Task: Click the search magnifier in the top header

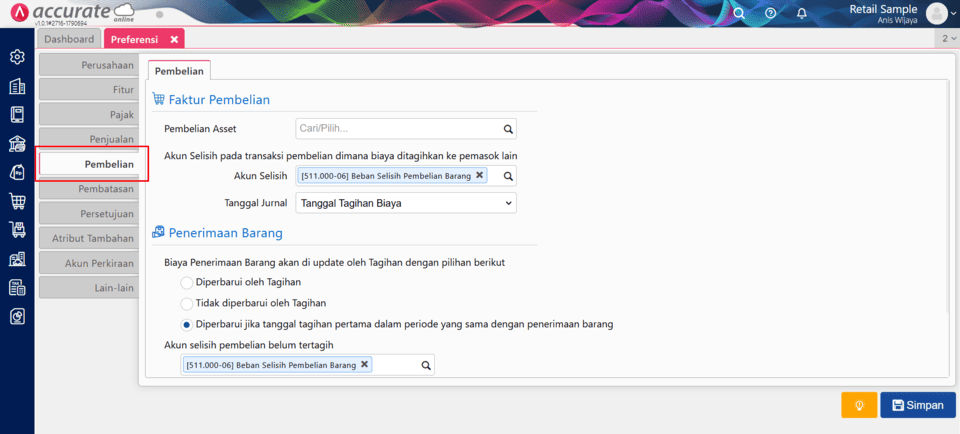Action: tap(739, 13)
